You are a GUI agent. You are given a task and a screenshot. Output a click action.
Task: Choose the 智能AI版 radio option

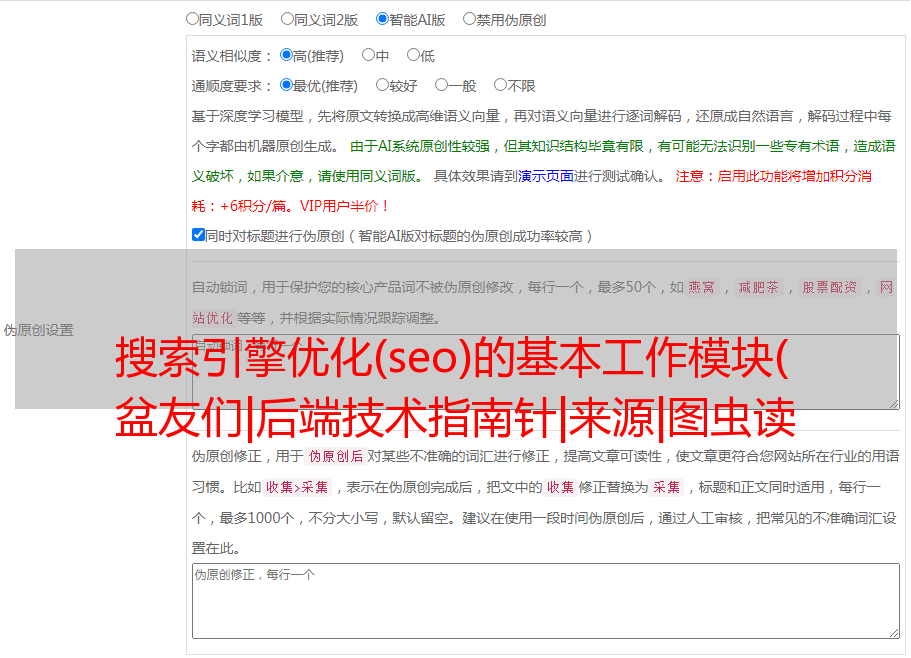pyautogui.click(x=382, y=19)
